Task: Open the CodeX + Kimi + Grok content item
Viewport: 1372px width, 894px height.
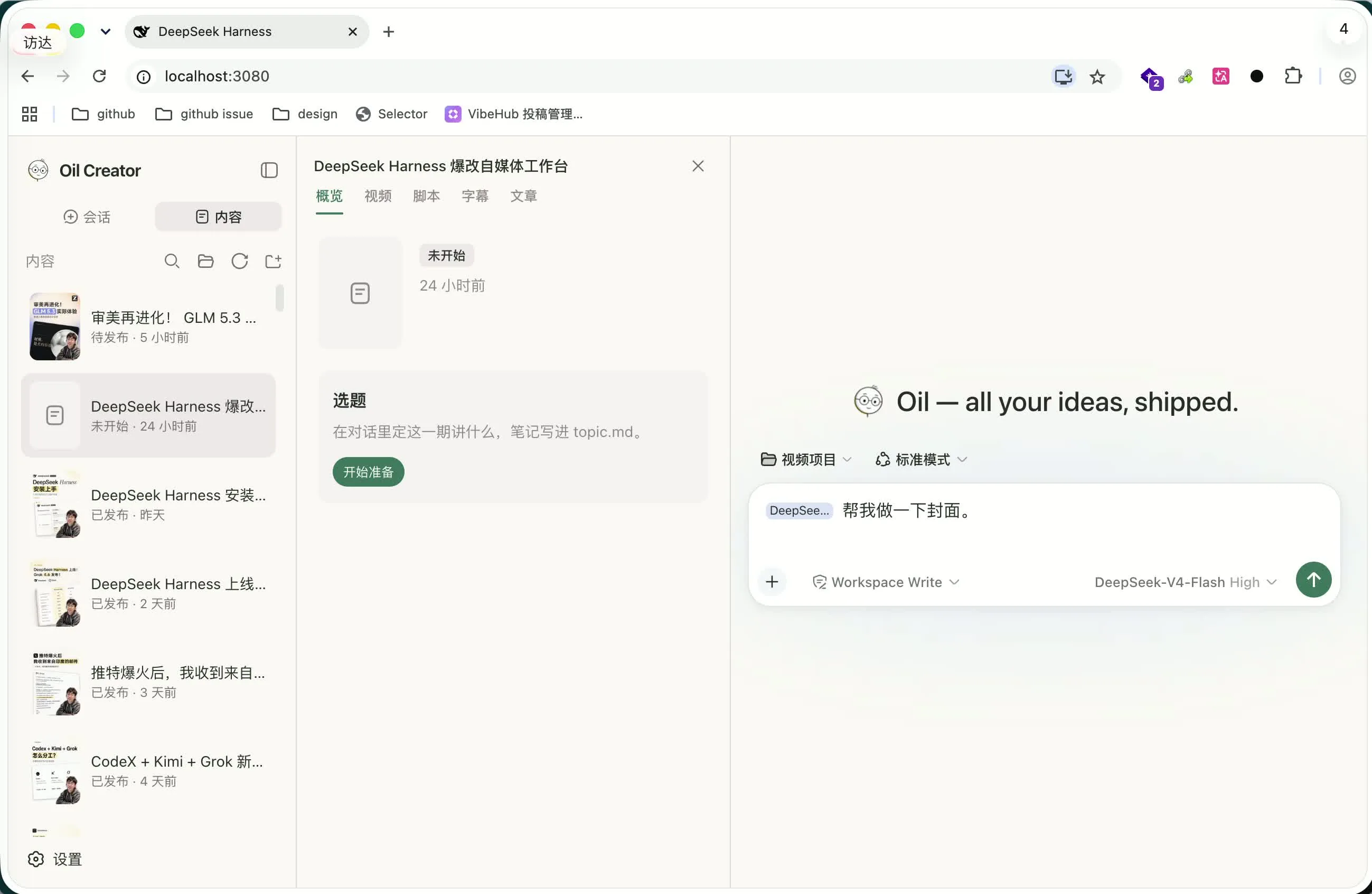Action: [149, 770]
